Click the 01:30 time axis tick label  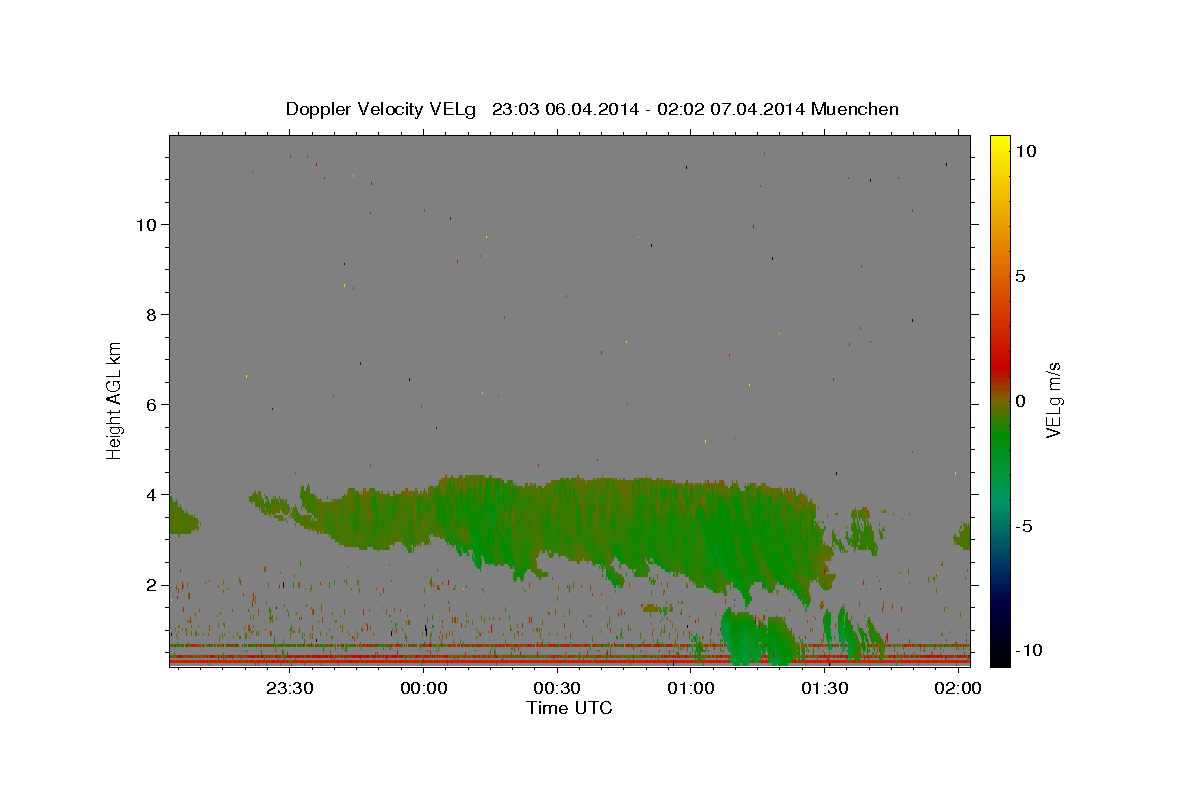click(x=825, y=688)
